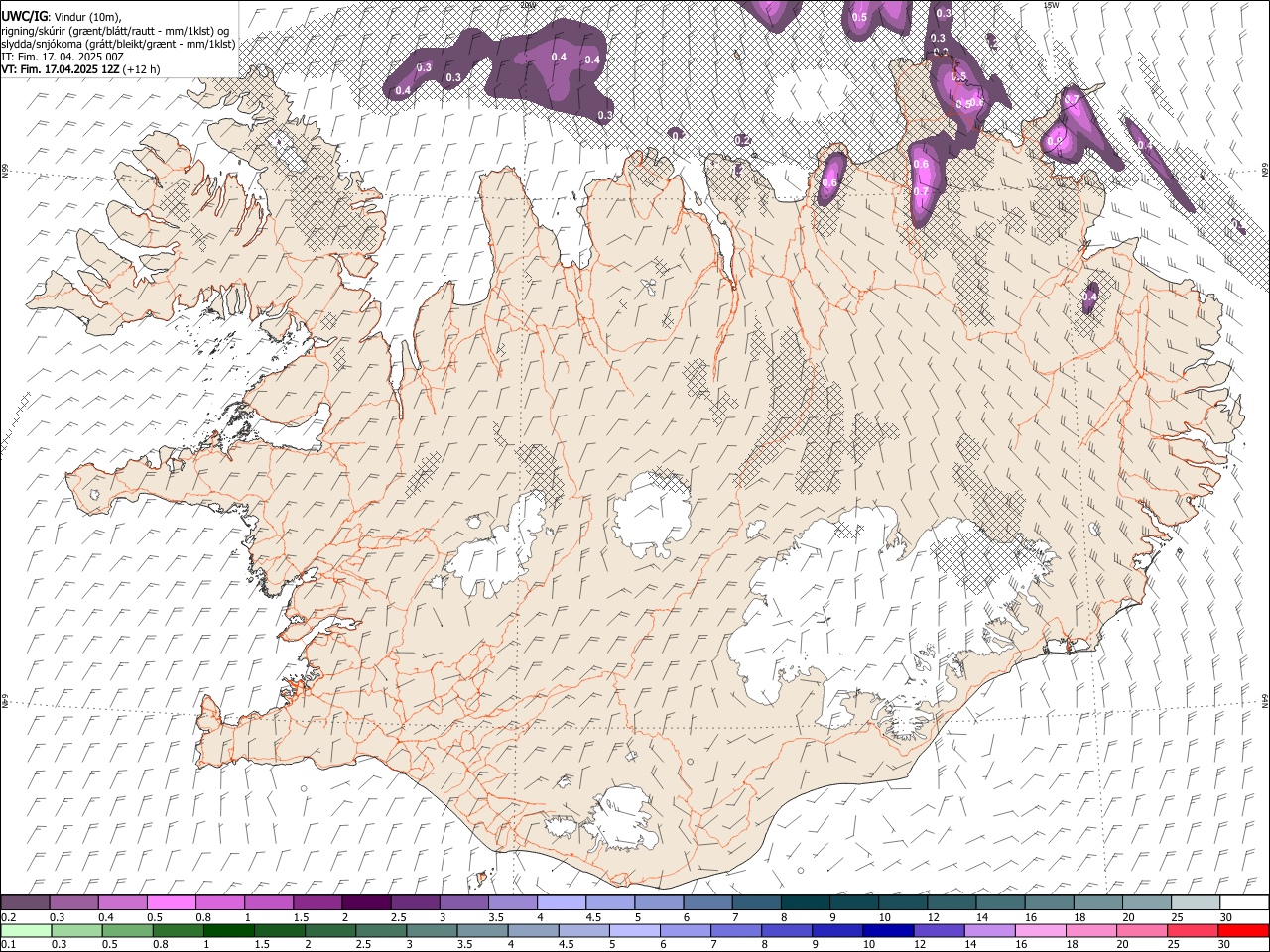Select rain legend swatch between 20 and 25
1270x952 pixels.
pos(1142,930)
